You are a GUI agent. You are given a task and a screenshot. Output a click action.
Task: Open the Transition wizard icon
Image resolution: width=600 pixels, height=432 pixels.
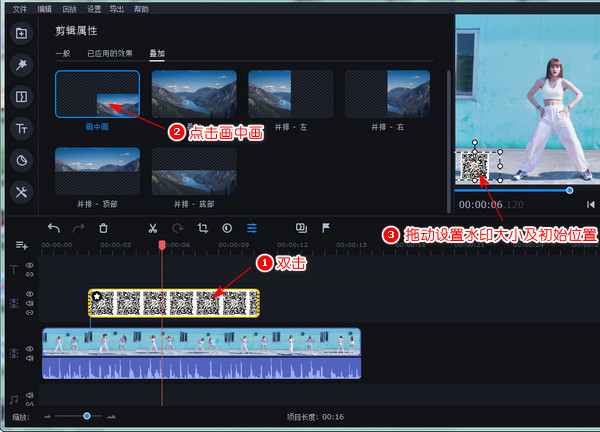(302, 228)
